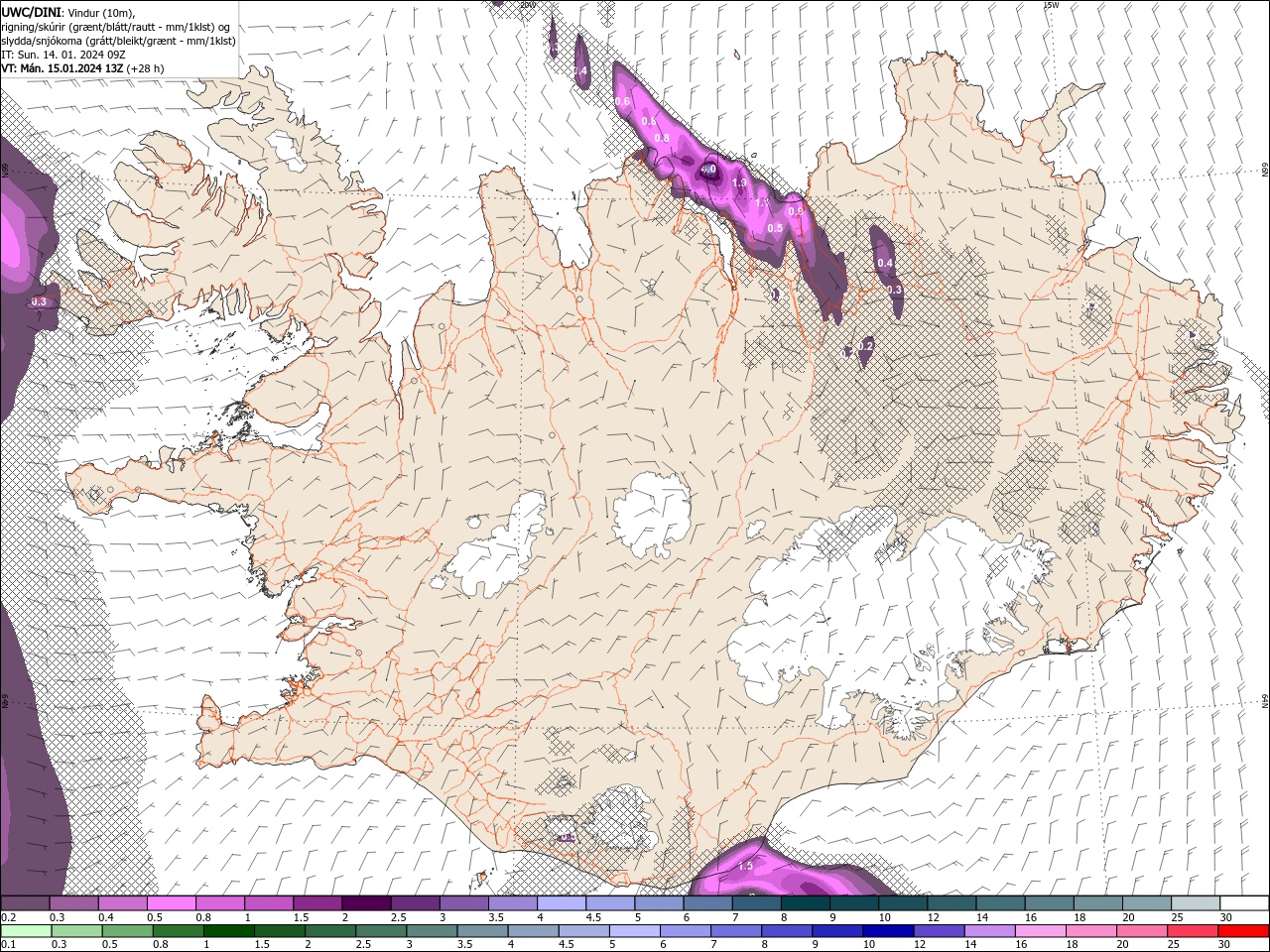Pick the rain-scale swatch between 3.5 and 4
This screenshot has height=952, width=1270.
point(482,931)
